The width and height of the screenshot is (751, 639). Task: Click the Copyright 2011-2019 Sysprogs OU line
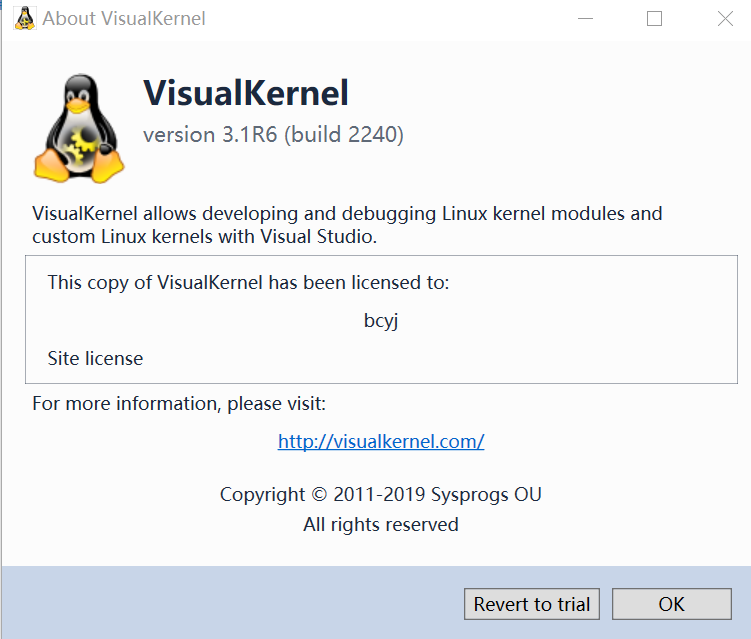[381, 494]
